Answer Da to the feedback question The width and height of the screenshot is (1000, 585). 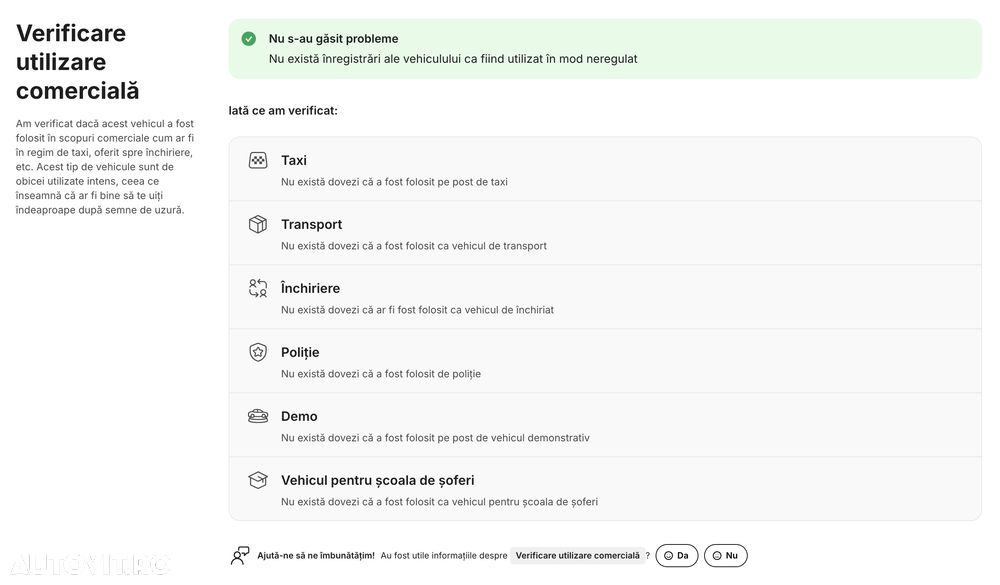(x=677, y=556)
